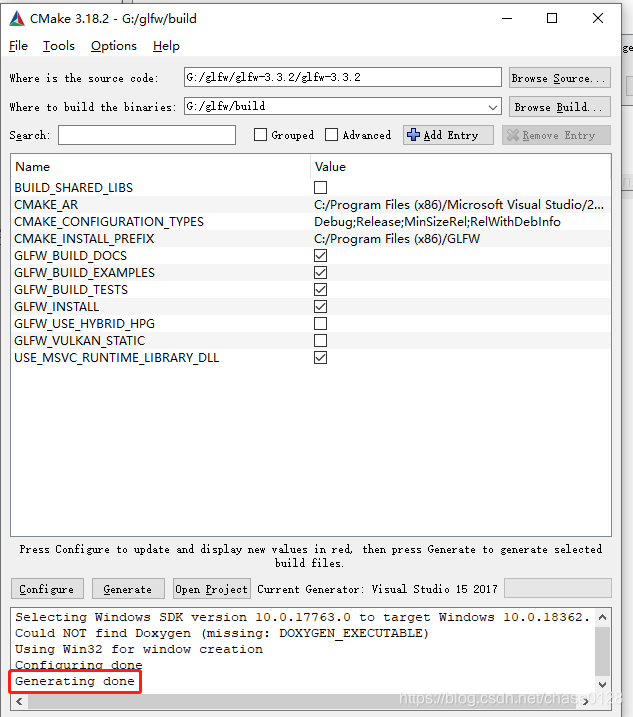Click the Search input field

click(x=147, y=135)
